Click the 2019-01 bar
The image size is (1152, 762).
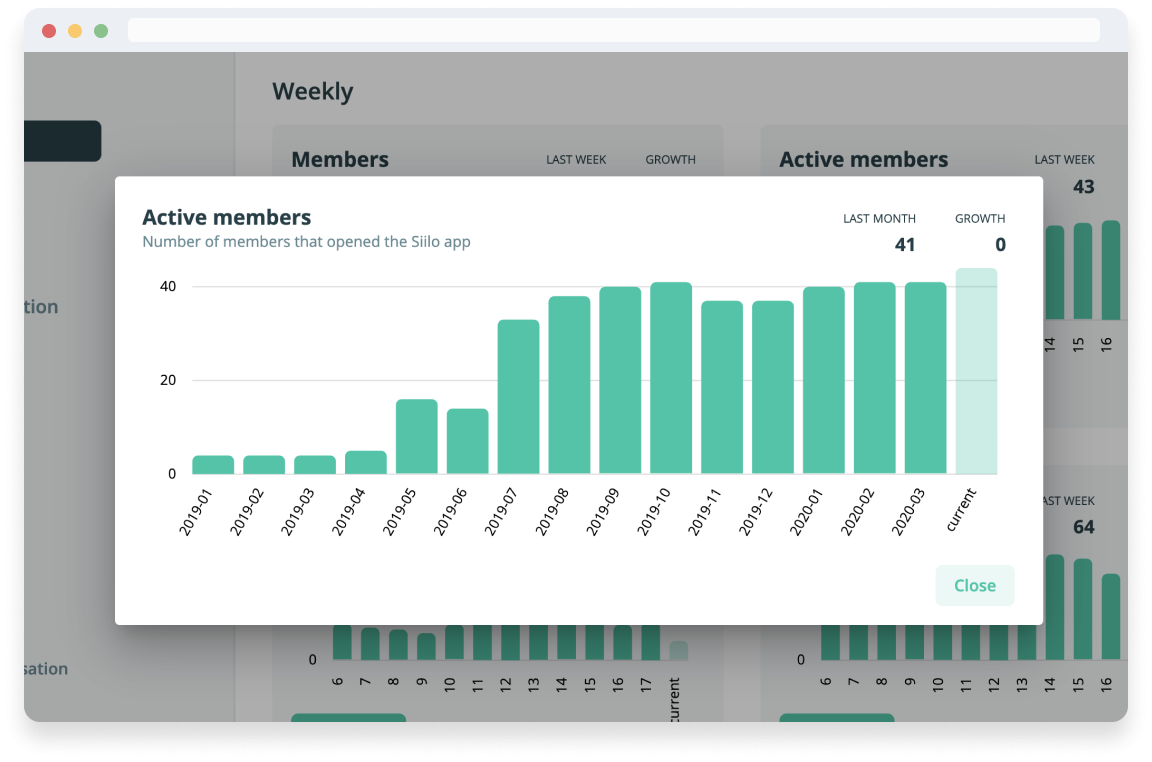[x=213, y=465]
